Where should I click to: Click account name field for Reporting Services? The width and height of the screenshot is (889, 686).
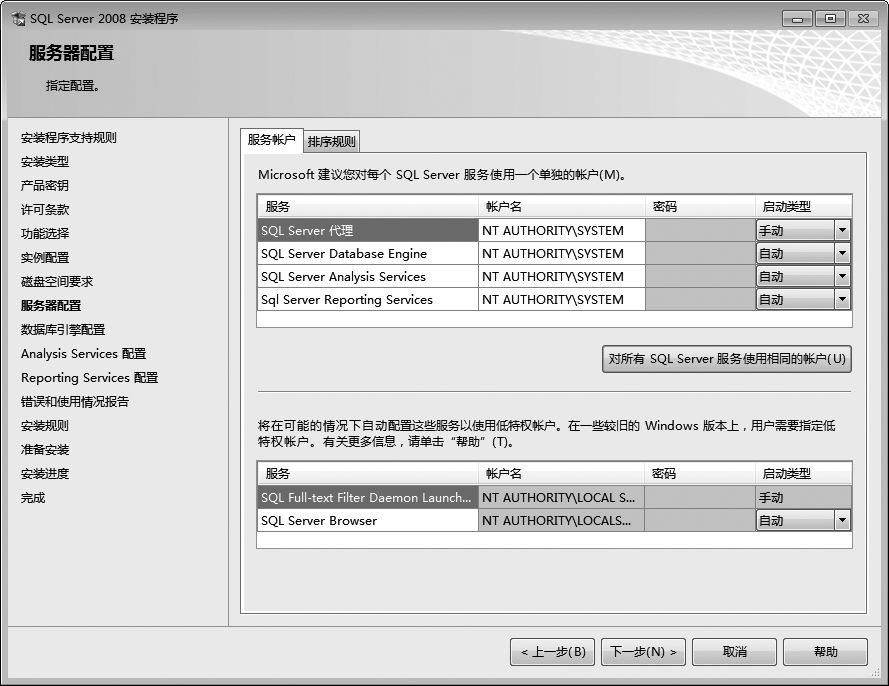(562, 299)
